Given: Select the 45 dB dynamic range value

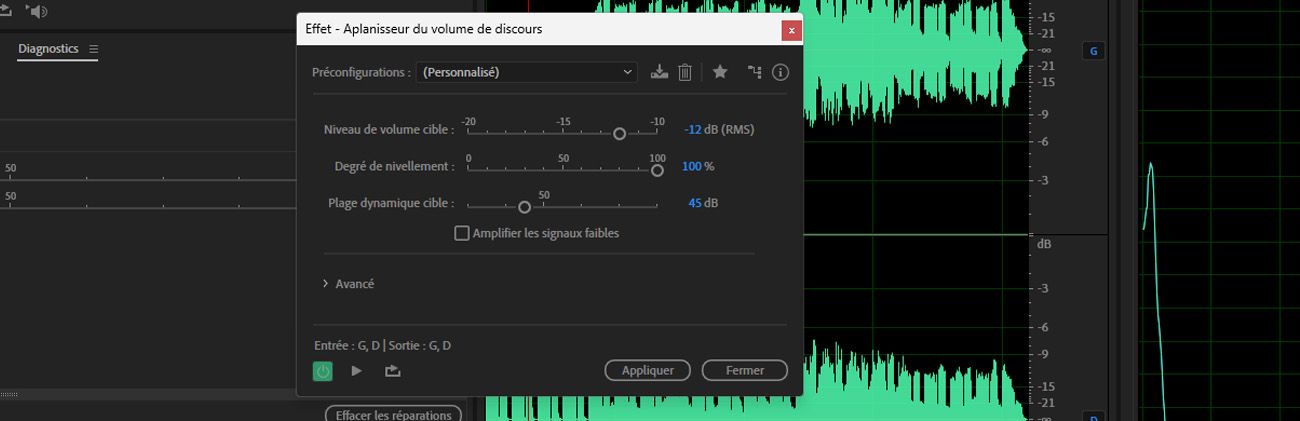Looking at the screenshot, I should pyautogui.click(x=695, y=203).
